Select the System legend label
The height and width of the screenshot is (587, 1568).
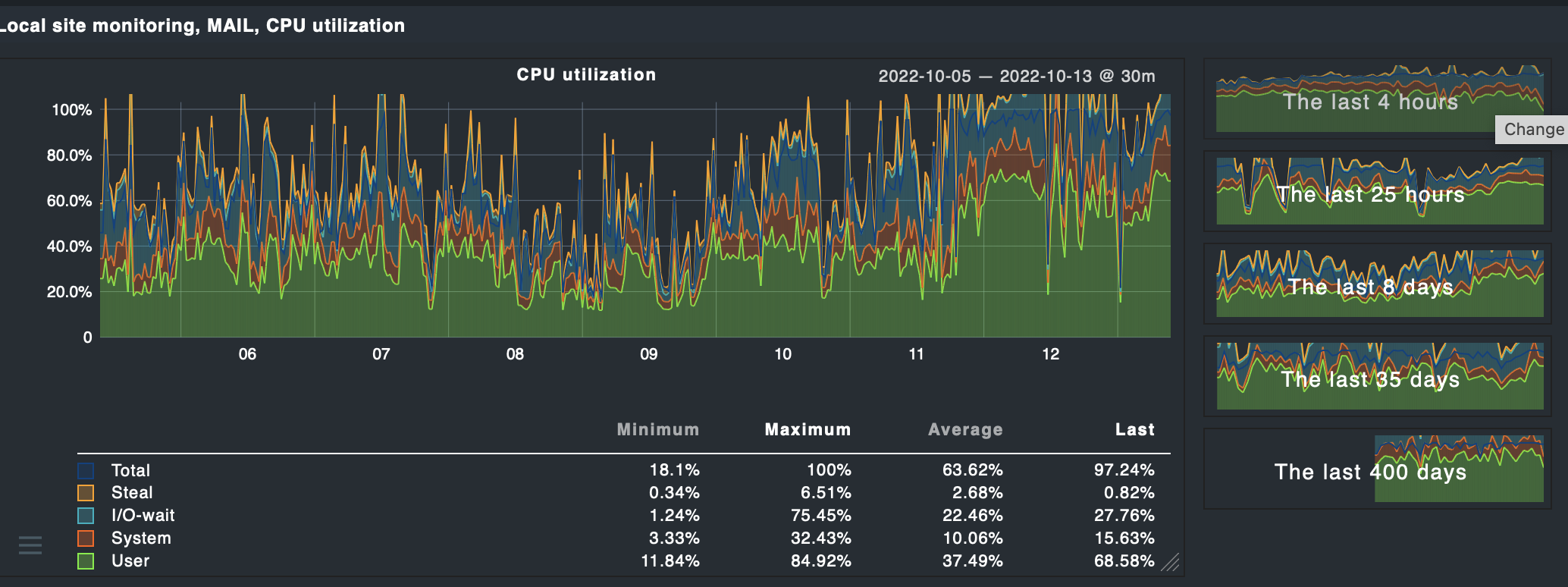(141, 538)
